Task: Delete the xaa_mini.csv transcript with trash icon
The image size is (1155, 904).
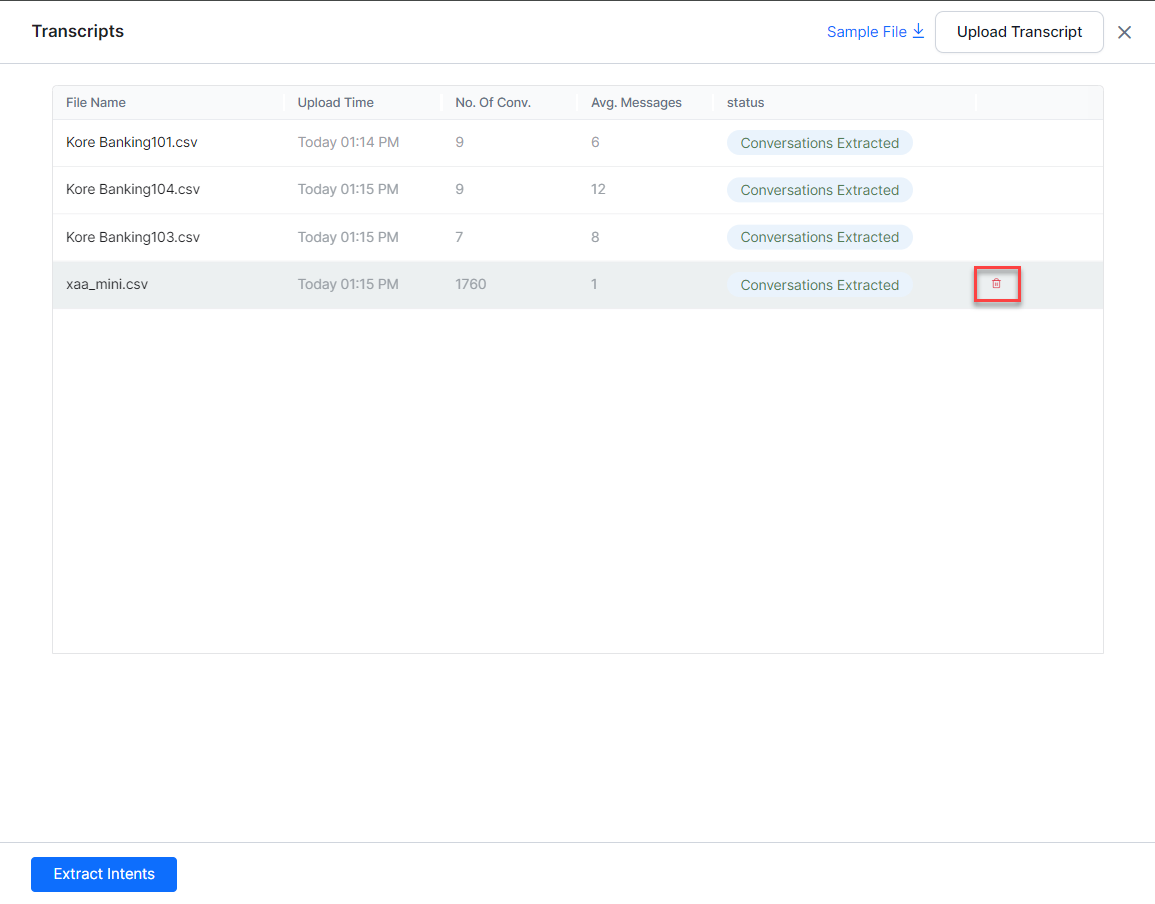Action: click(x=996, y=285)
